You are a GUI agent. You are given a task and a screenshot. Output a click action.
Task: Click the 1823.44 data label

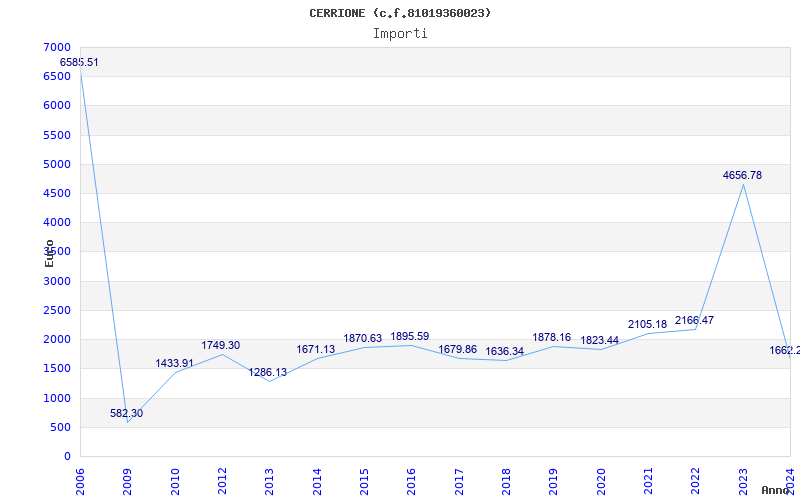click(x=599, y=340)
